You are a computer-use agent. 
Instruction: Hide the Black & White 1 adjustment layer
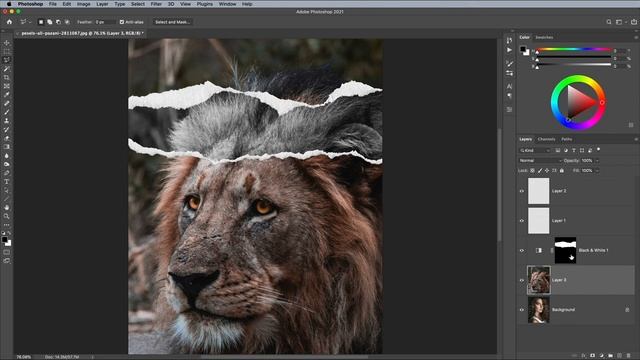click(x=522, y=251)
